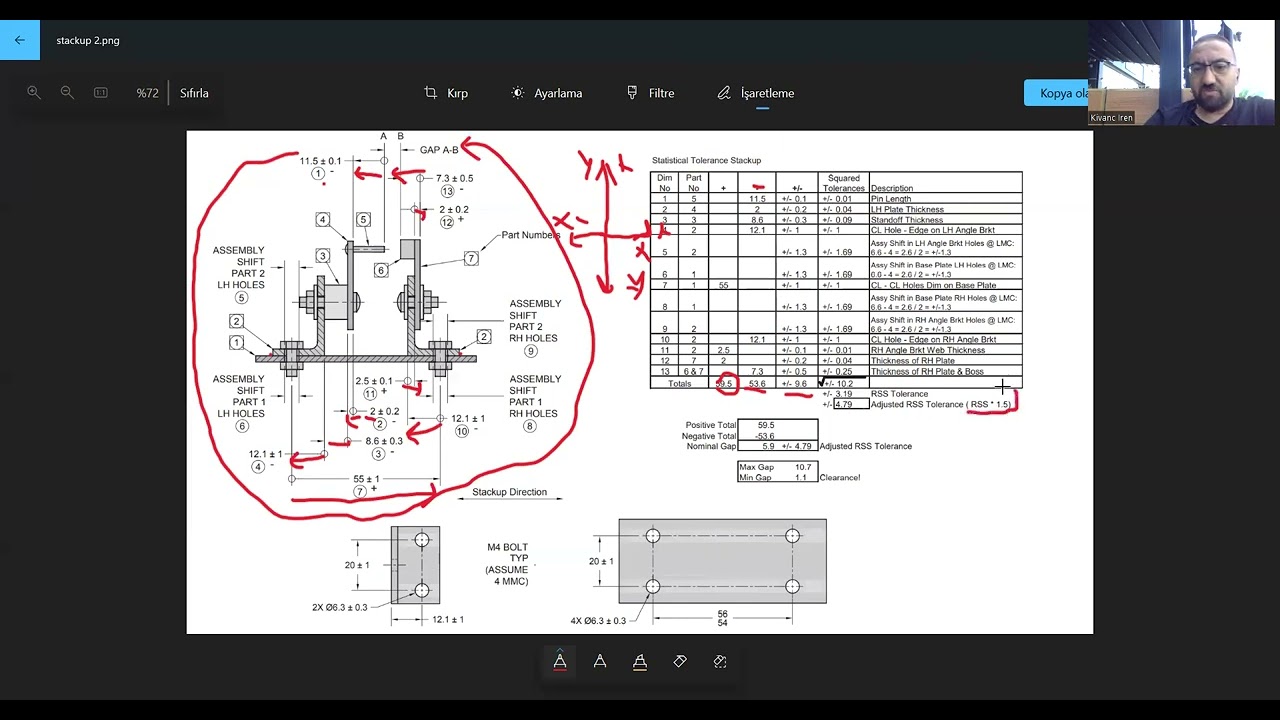Click the Part Numbers label in drawing

(x=531, y=235)
